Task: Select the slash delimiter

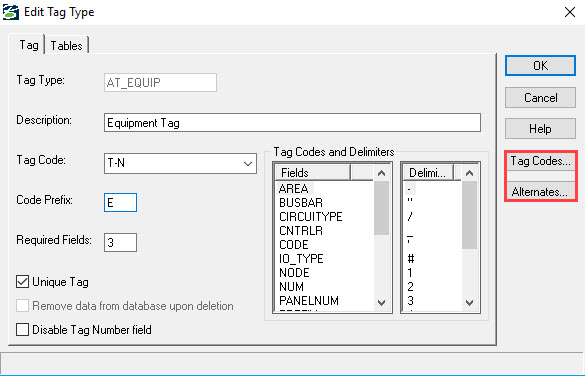Action: point(410,217)
